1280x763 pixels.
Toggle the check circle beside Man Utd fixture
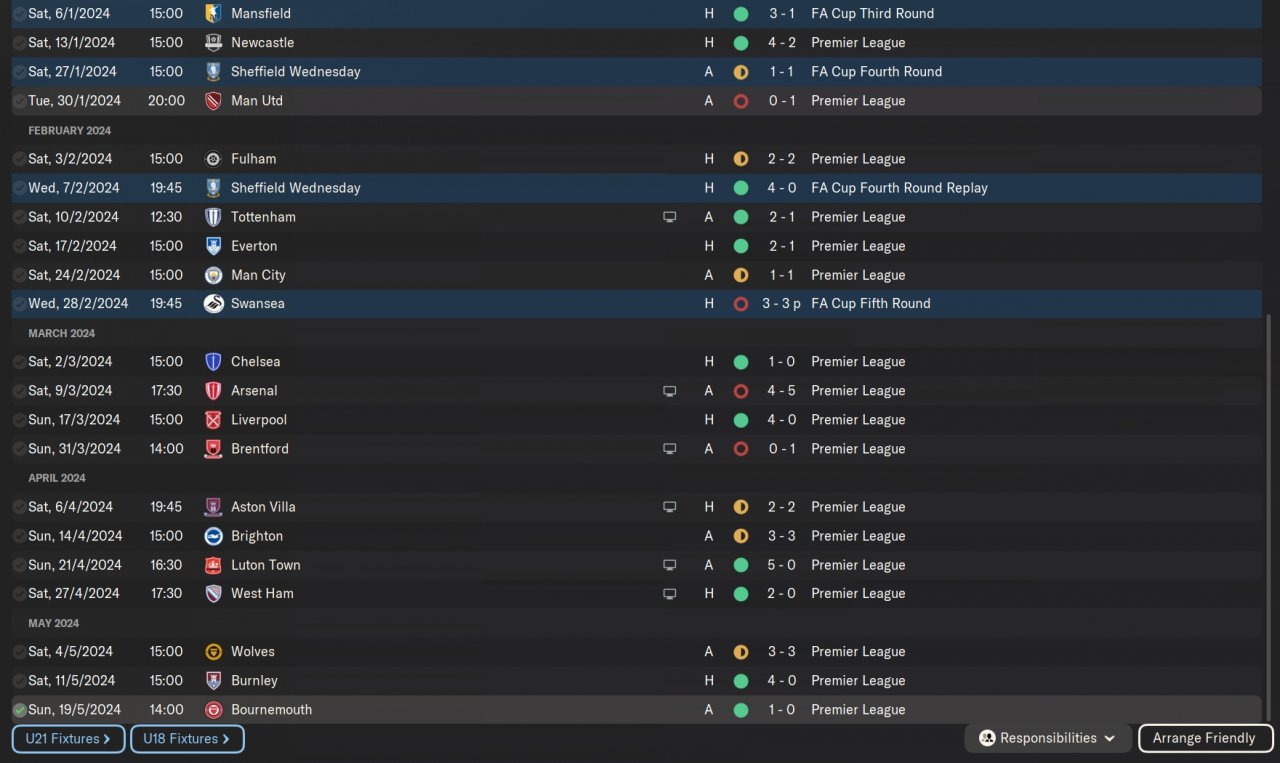tap(20, 101)
